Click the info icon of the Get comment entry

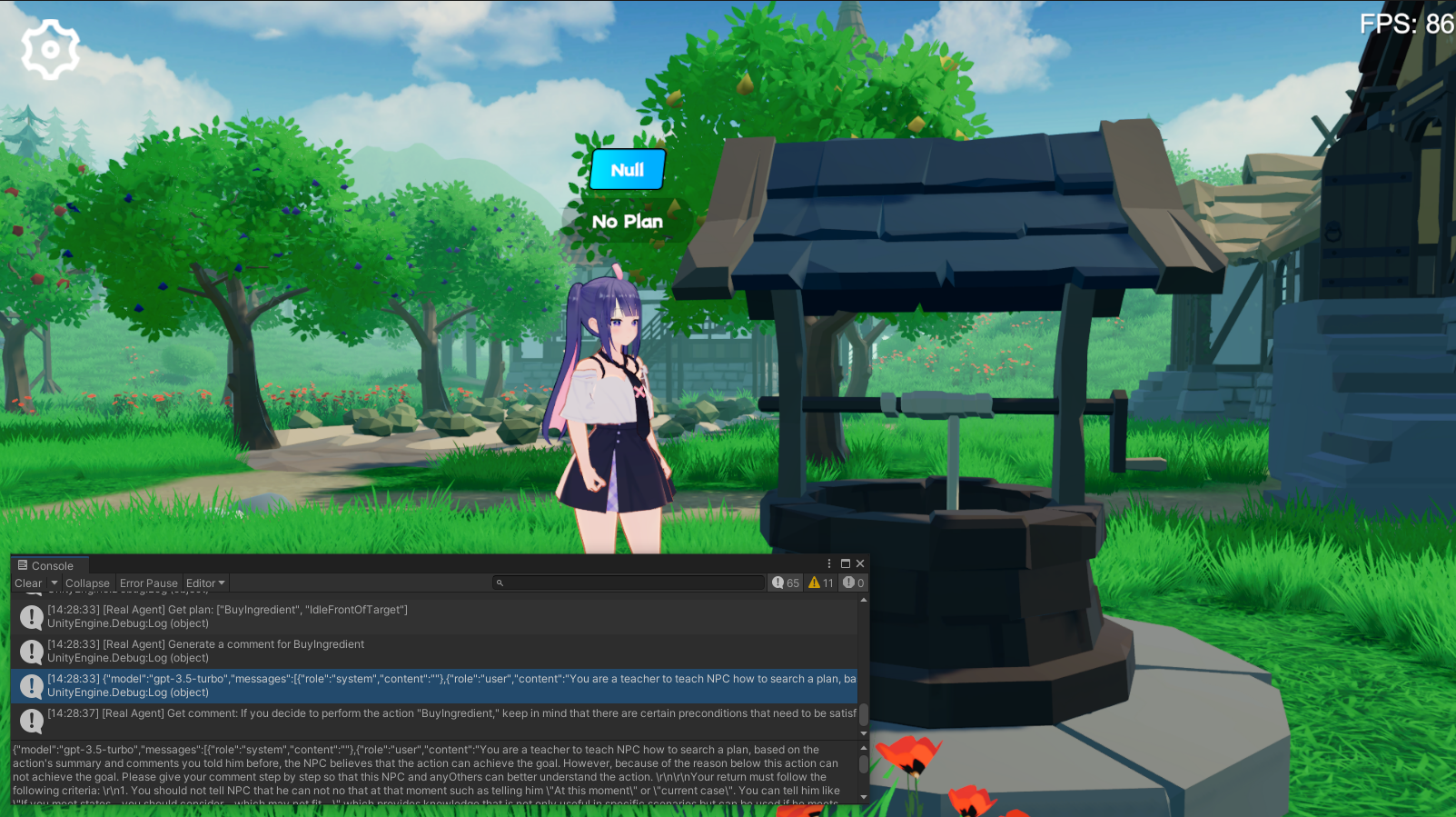(32, 721)
